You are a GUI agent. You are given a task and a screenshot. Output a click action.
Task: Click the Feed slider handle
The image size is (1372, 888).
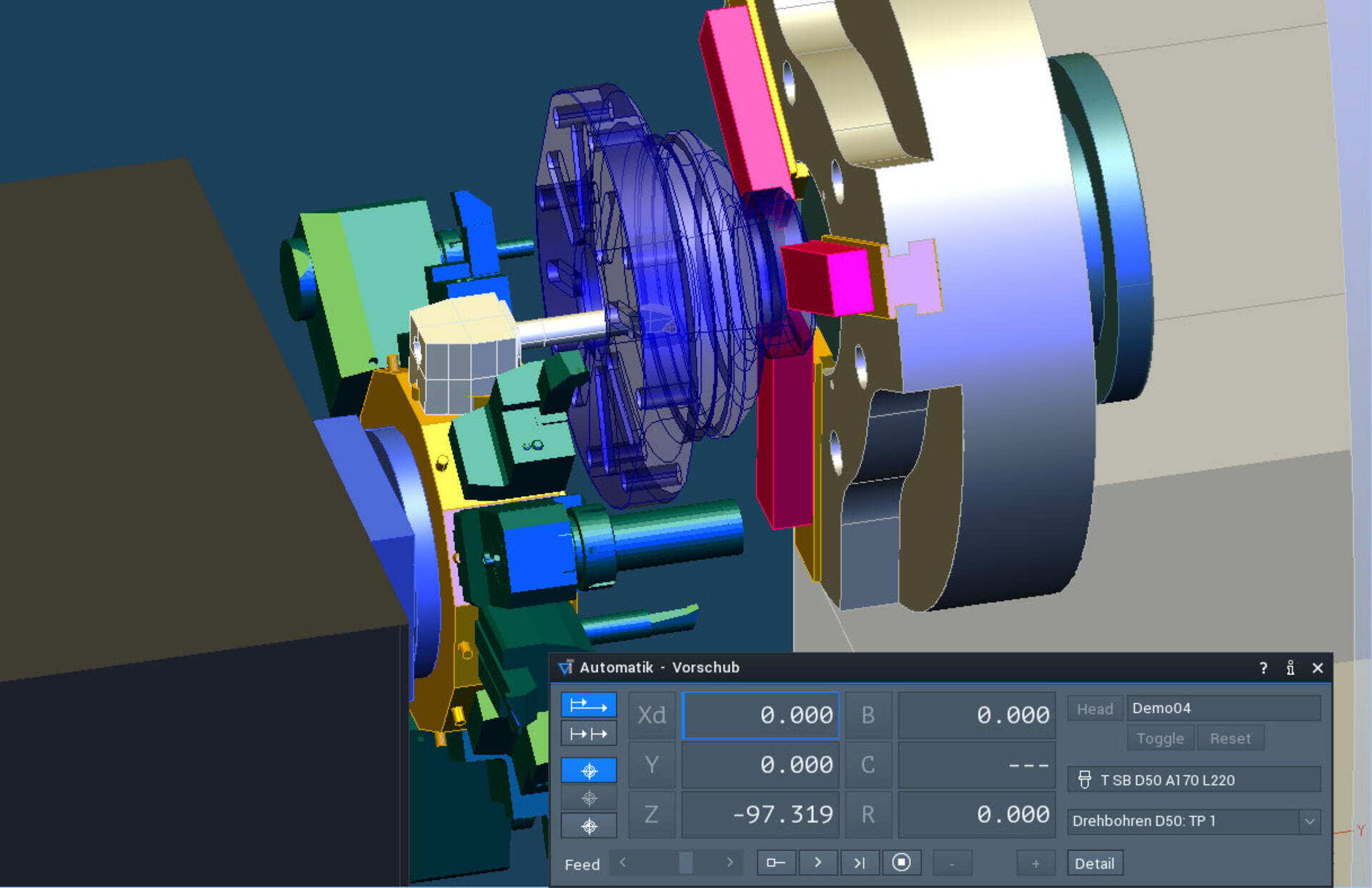tap(685, 863)
